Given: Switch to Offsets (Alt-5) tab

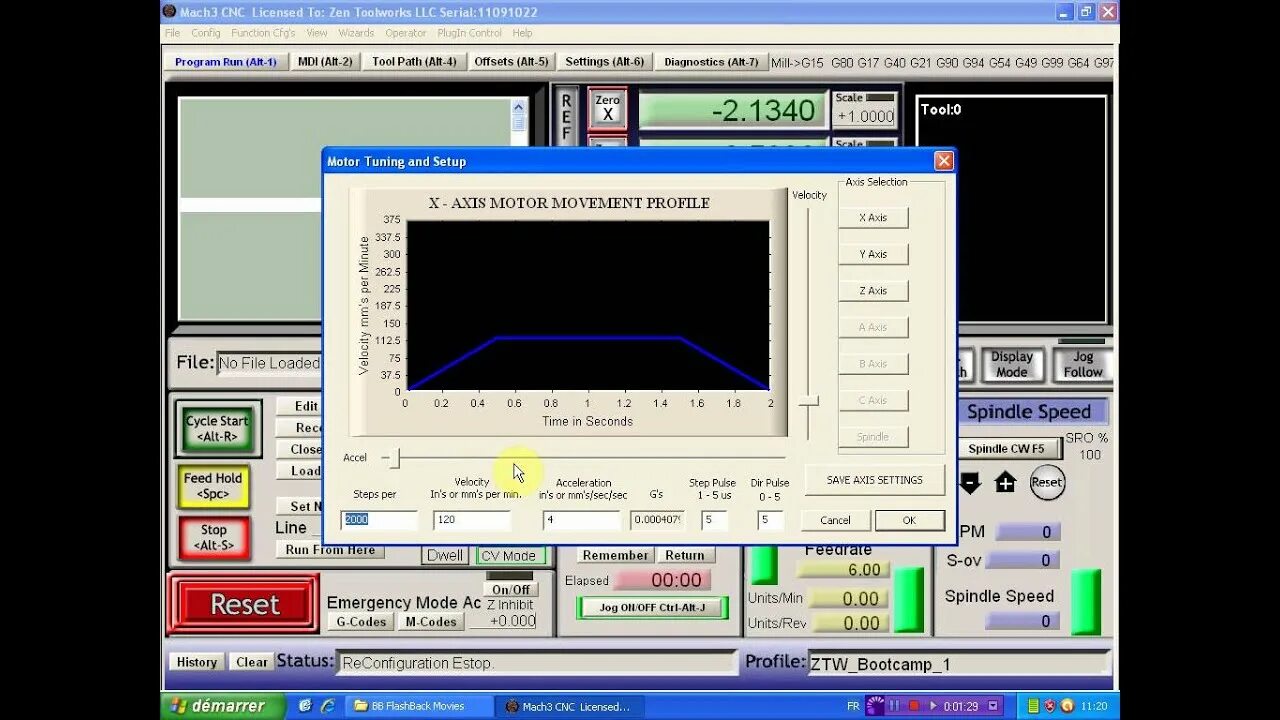Looking at the screenshot, I should click(511, 61).
